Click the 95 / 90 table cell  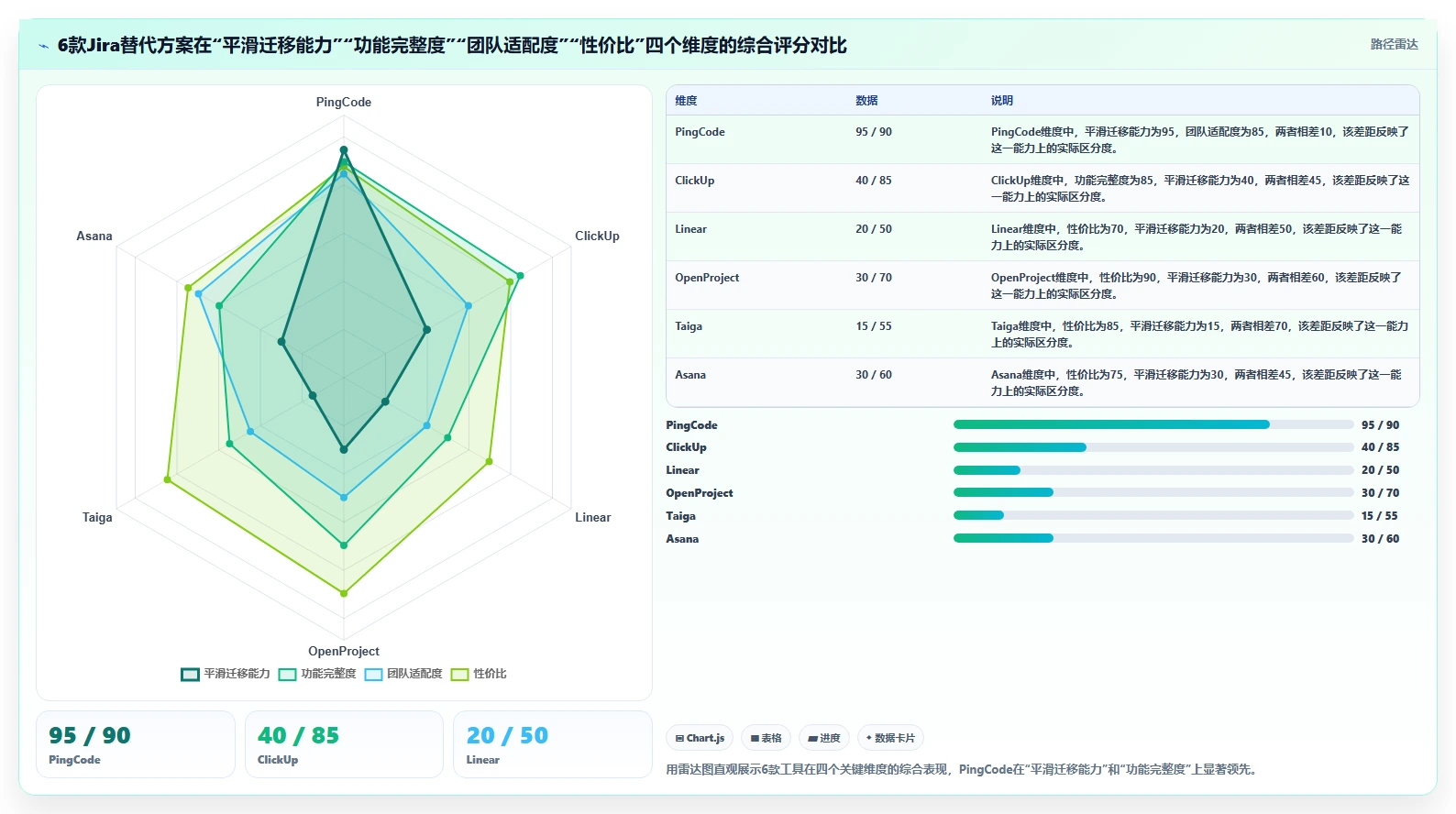tap(874, 132)
